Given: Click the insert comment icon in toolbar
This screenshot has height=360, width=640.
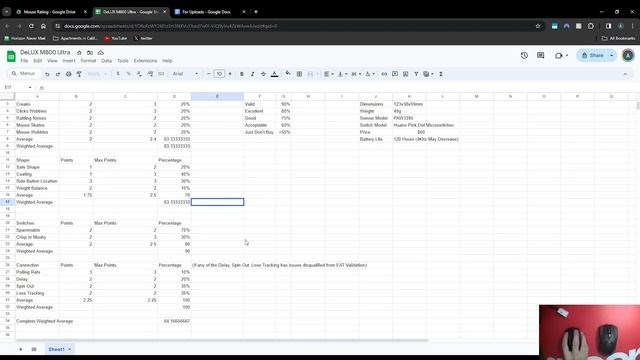Looking at the screenshot, I should [395, 74].
